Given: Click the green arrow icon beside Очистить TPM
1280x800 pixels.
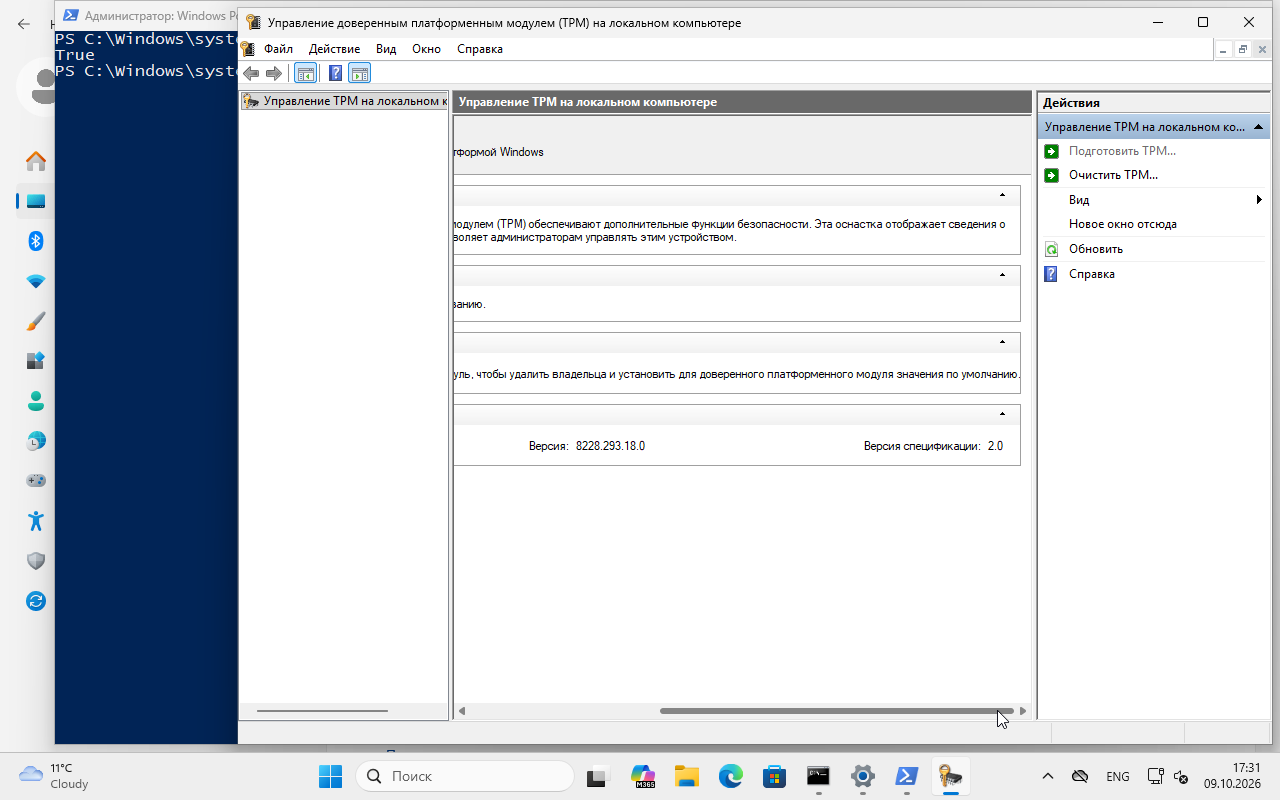Looking at the screenshot, I should pos(1051,175).
